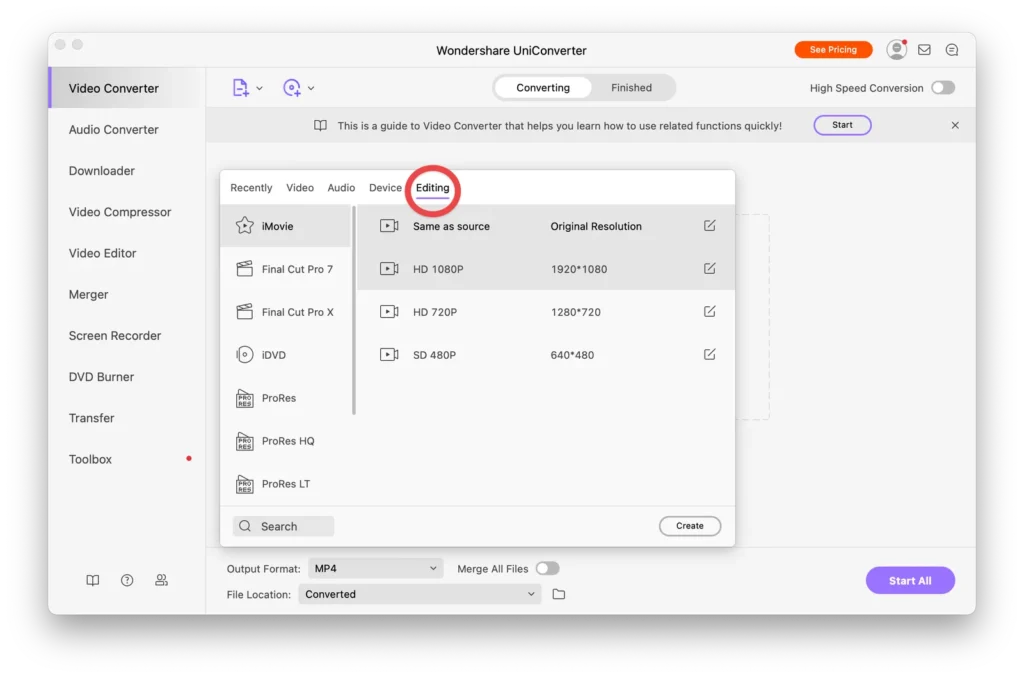The width and height of the screenshot is (1024, 678).
Task: Select Video Converter in sidebar
Action: (127, 88)
